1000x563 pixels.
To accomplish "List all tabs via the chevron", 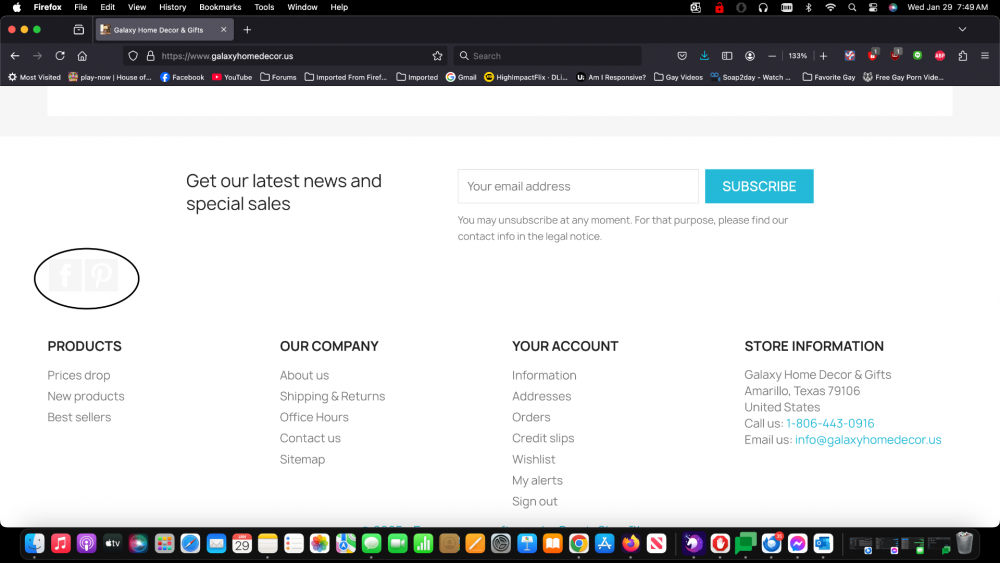I will point(962,30).
